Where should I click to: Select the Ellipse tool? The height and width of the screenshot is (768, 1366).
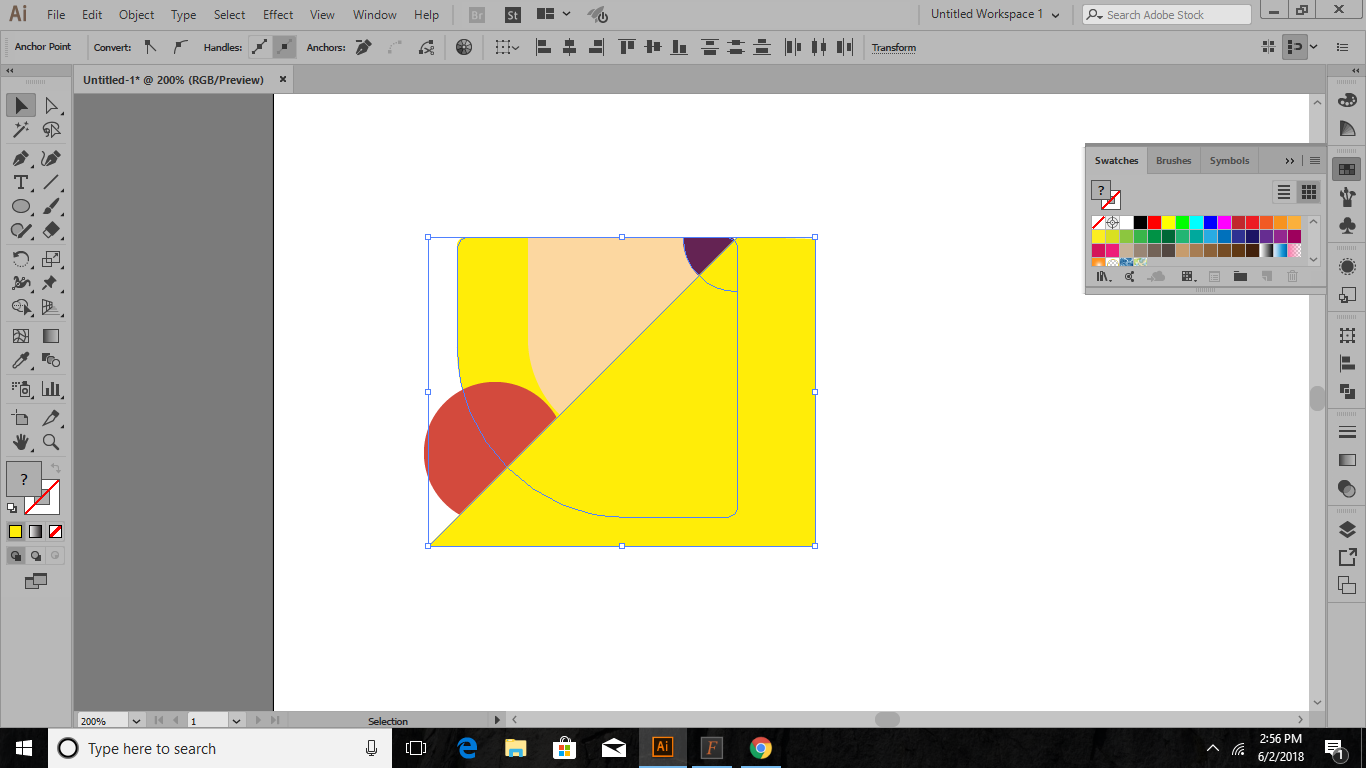pos(20,206)
